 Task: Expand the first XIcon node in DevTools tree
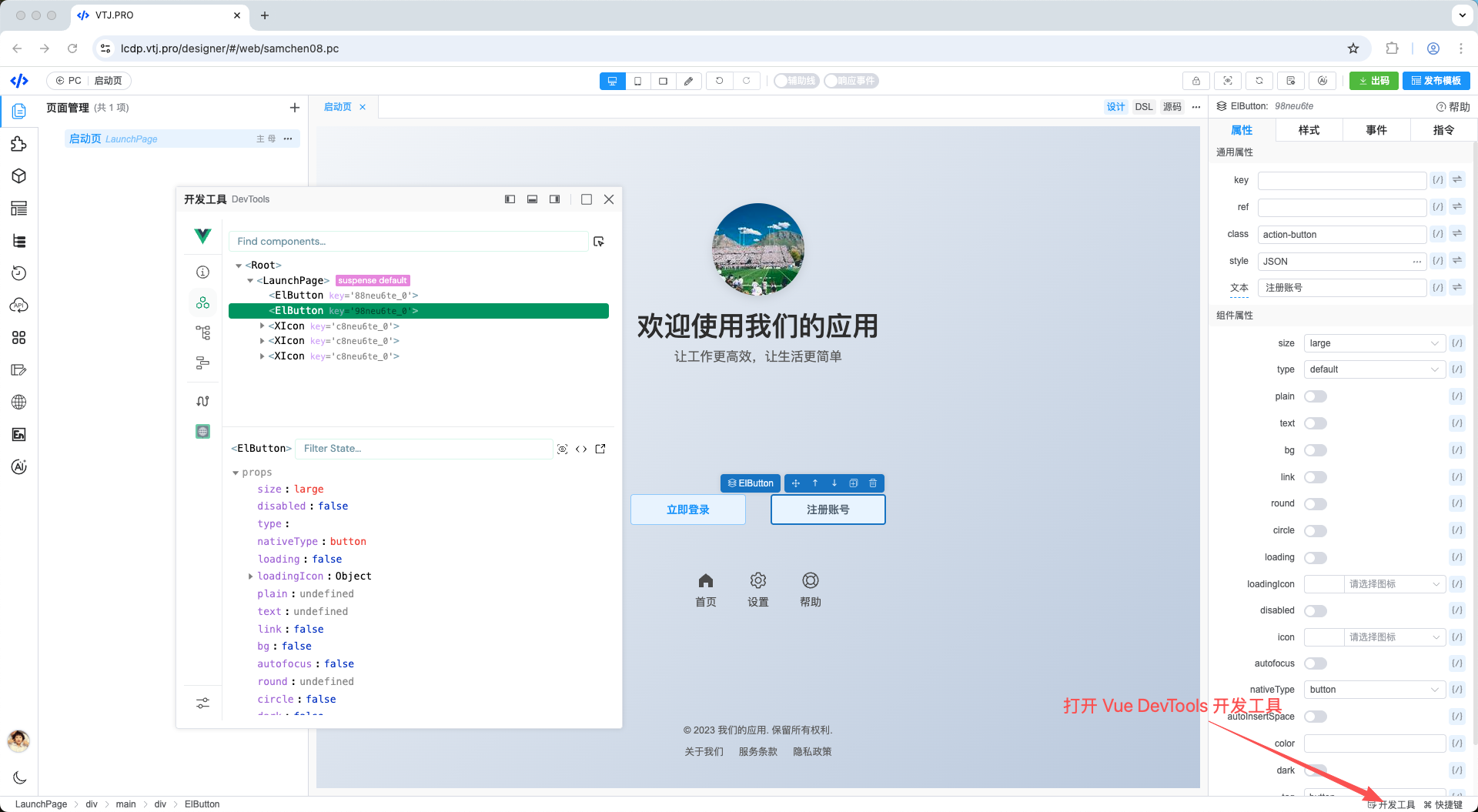tap(261, 326)
